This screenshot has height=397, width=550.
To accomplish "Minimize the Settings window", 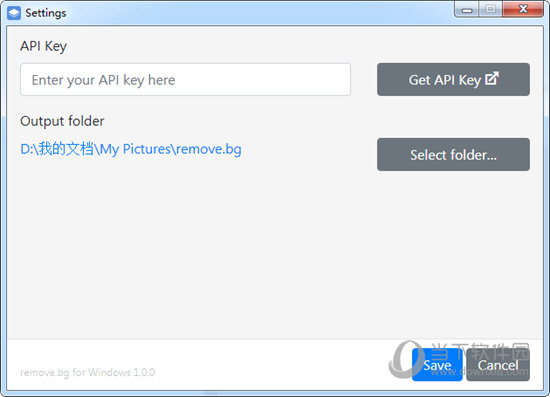I will click(x=467, y=9).
